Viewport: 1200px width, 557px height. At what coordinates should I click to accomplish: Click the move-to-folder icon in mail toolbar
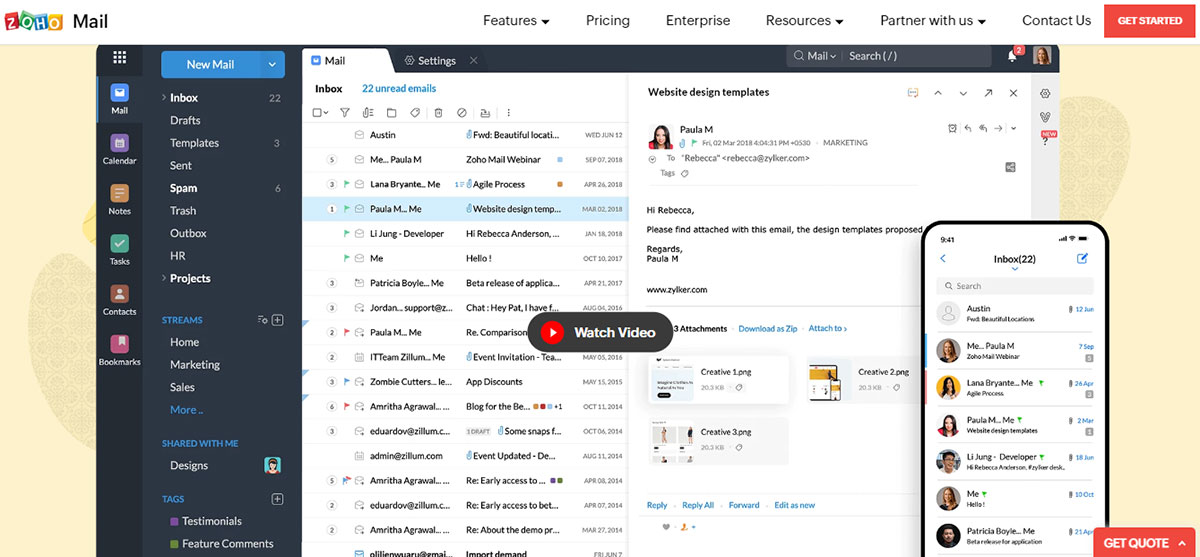391,113
